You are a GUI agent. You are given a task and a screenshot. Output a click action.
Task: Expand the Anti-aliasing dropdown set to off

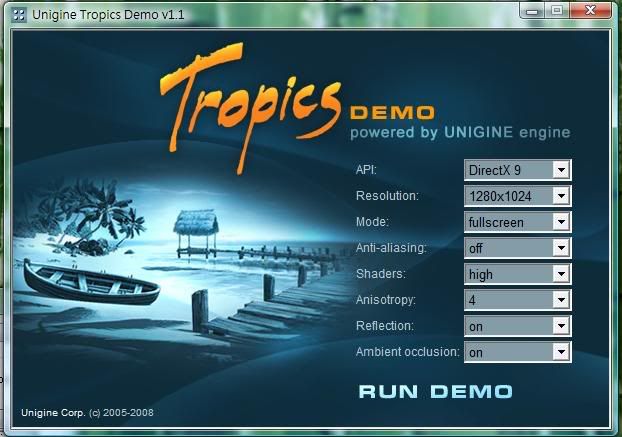[x=517, y=248]
